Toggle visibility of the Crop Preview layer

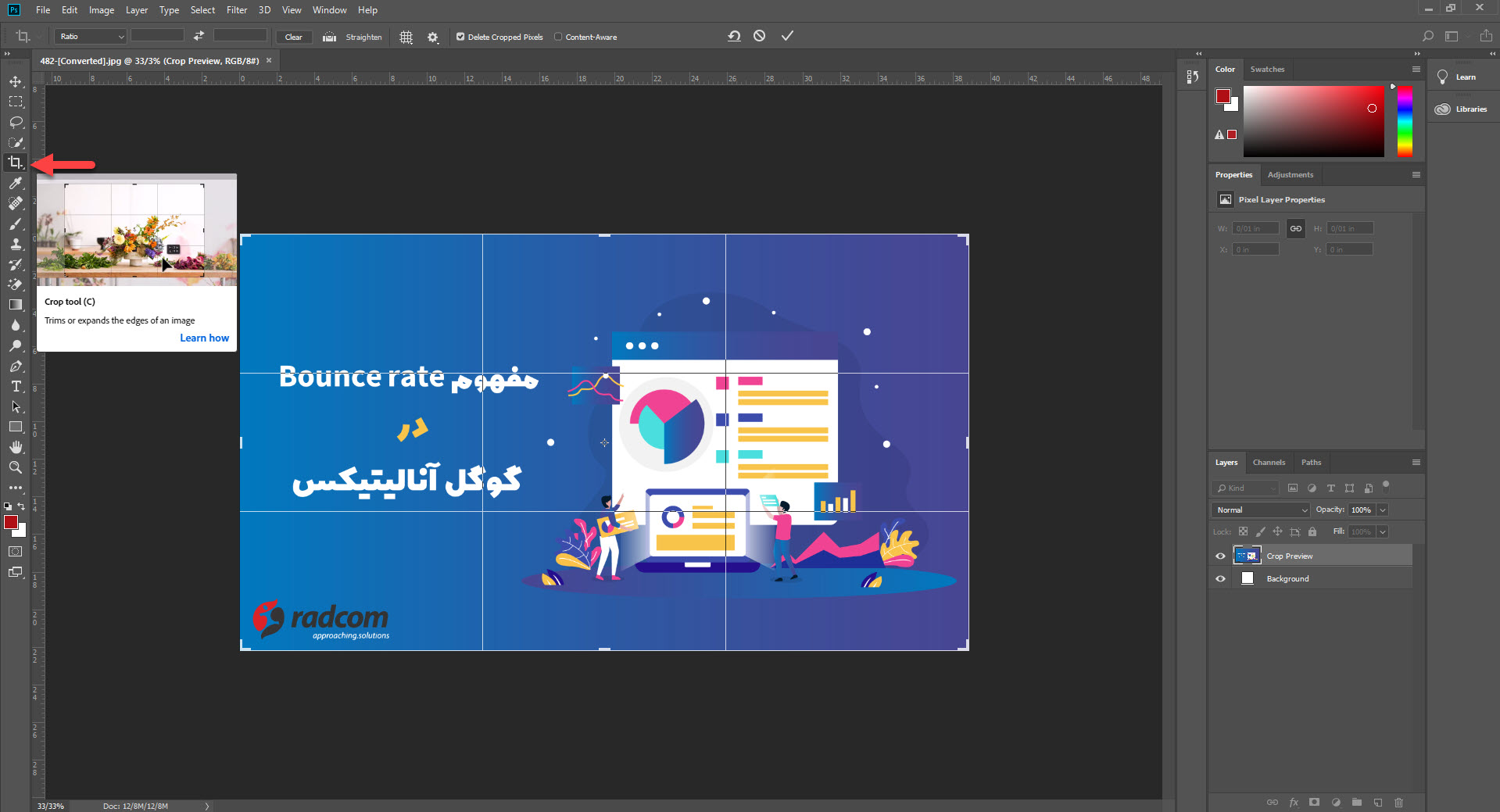[1219, 555]
